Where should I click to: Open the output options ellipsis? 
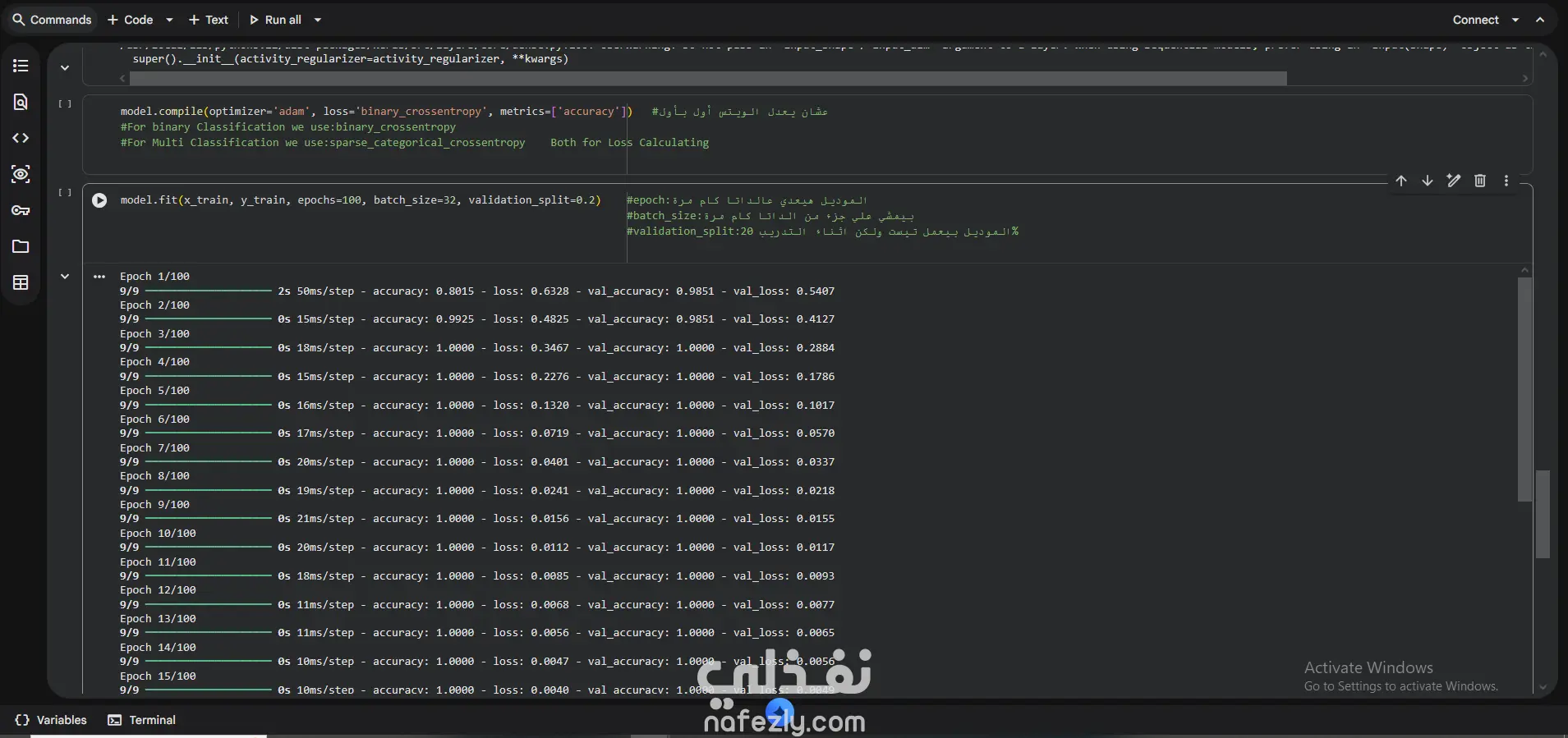point(99,277)
